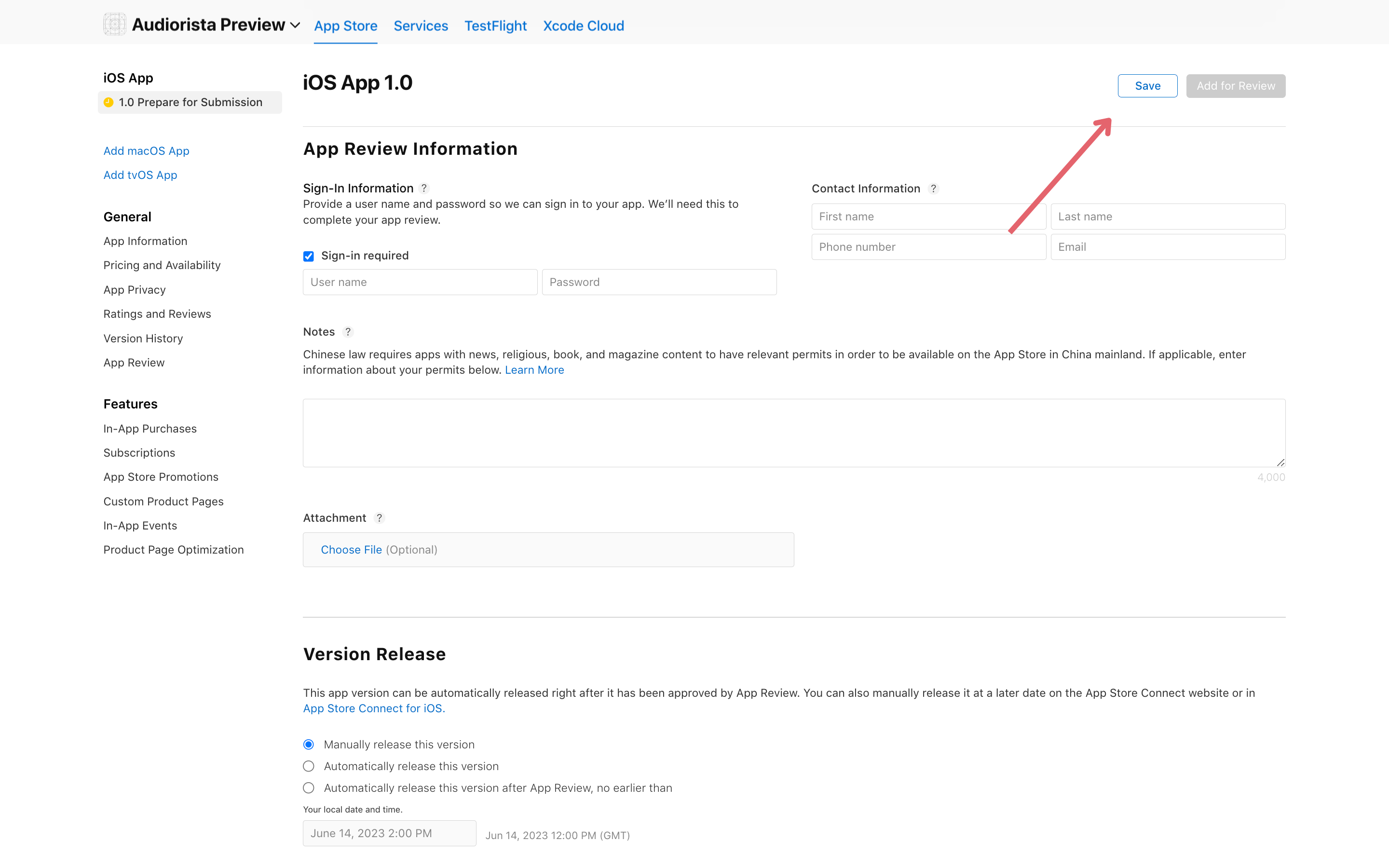
Task: Open Pricing and Availability section
Action: [162, 265]
